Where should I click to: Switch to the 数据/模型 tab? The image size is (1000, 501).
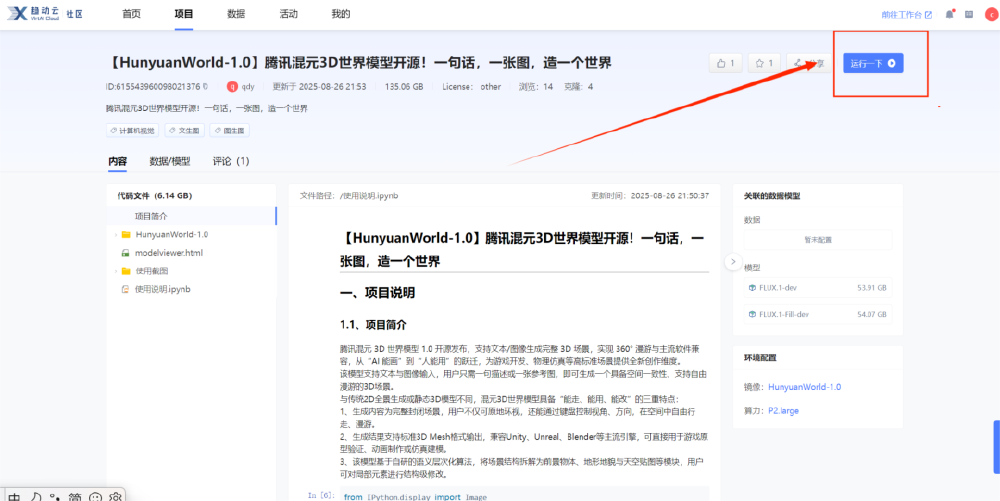[170, 161]
